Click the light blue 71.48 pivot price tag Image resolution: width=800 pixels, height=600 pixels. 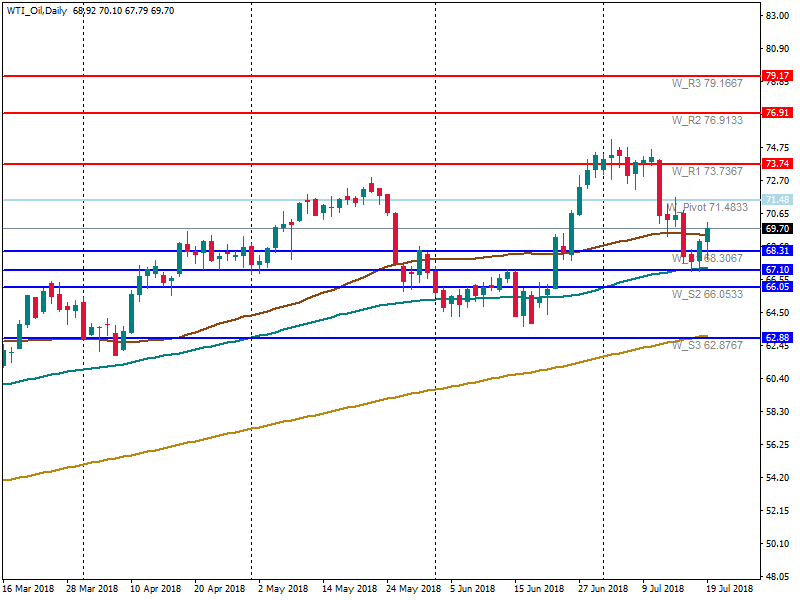tap(777, 200)
